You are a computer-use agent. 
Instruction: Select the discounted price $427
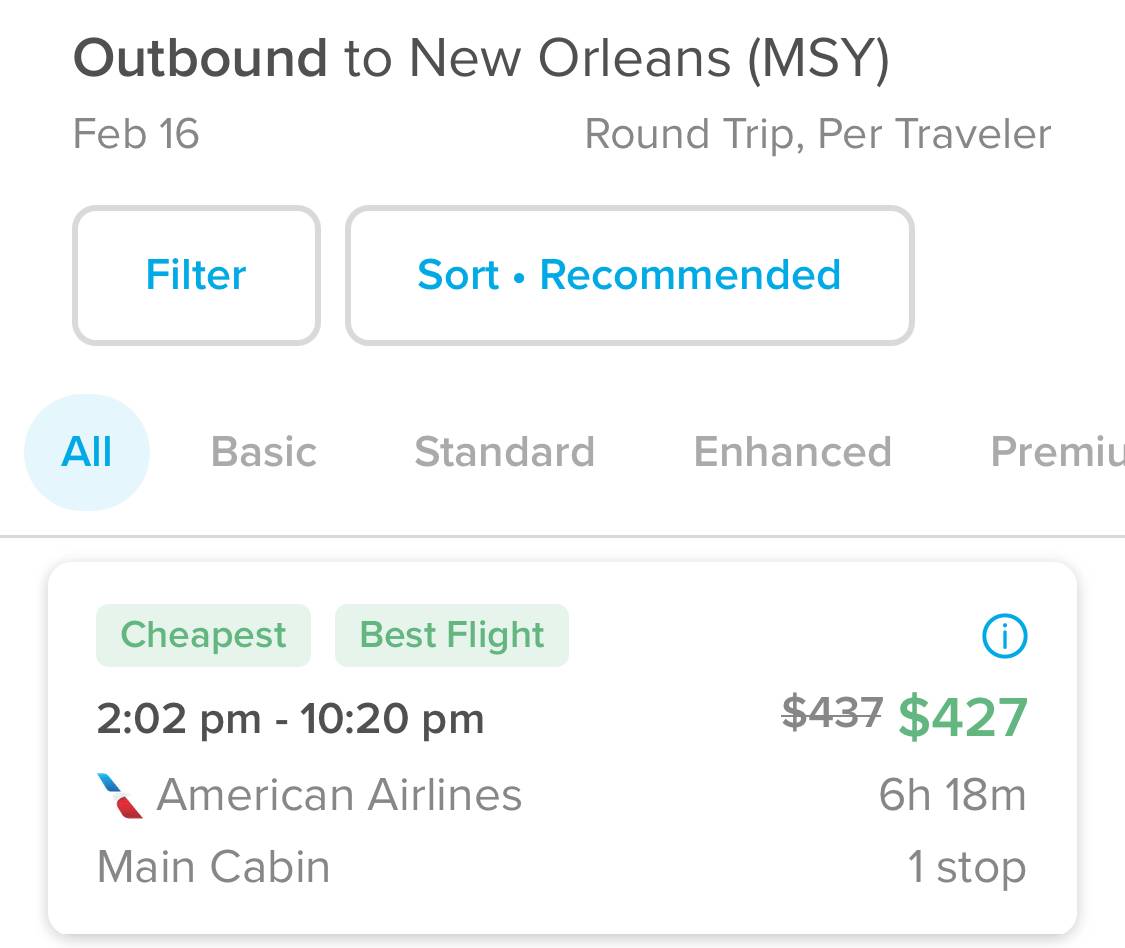coord(961,714)
